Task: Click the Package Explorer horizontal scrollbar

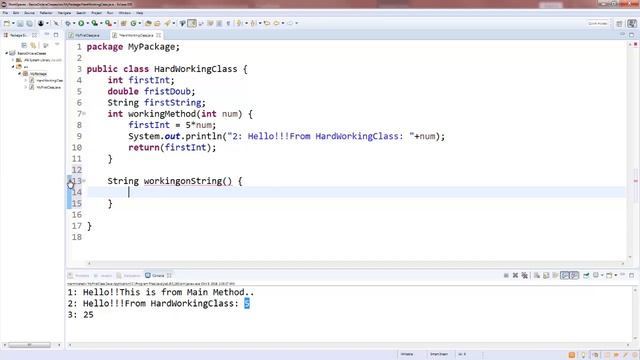Action: pyautogui.click(x=29, y=345)
